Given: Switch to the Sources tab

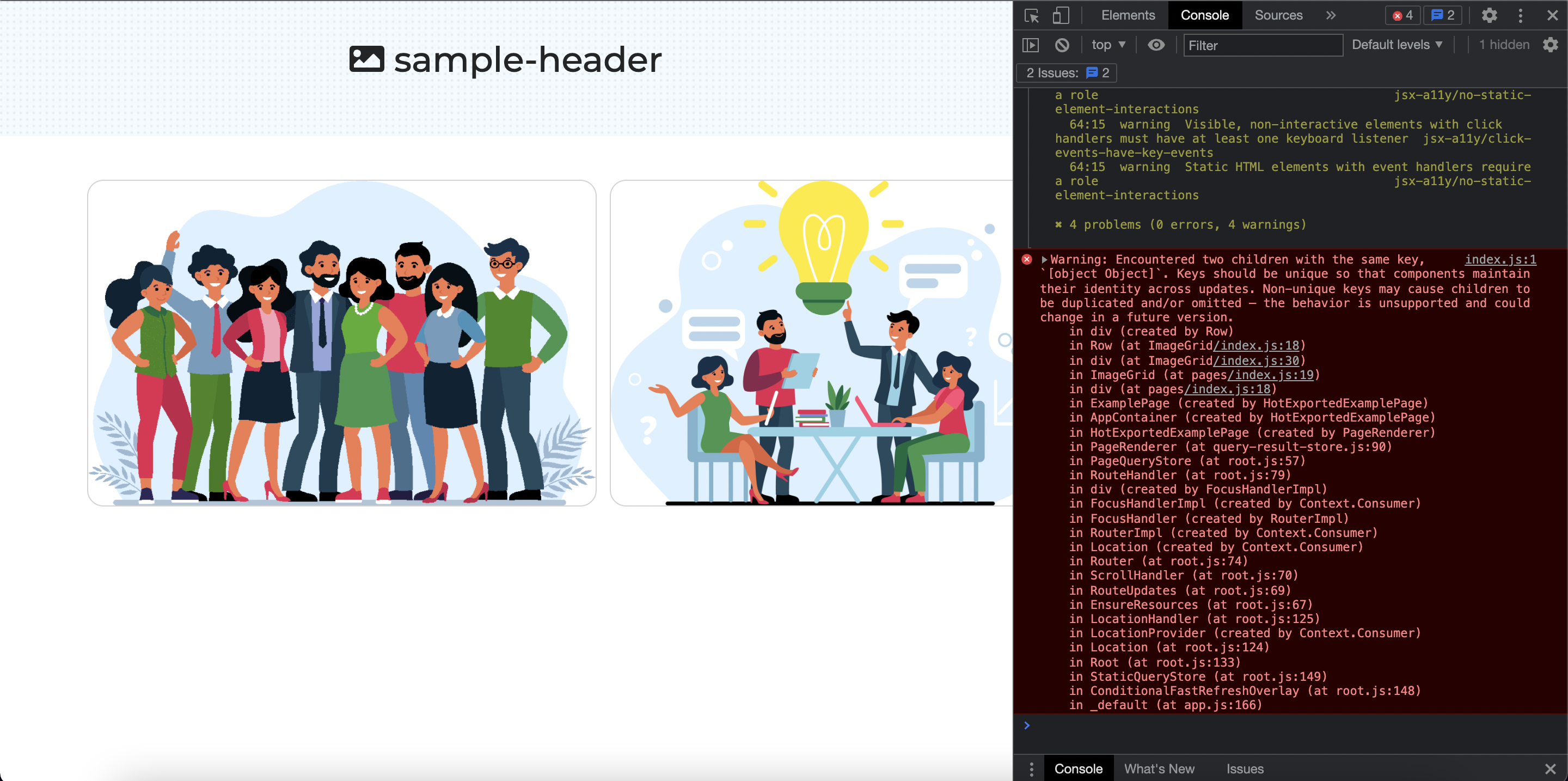Looking at the screenshot, I should pyautogui.click(x=1278, y=15).
